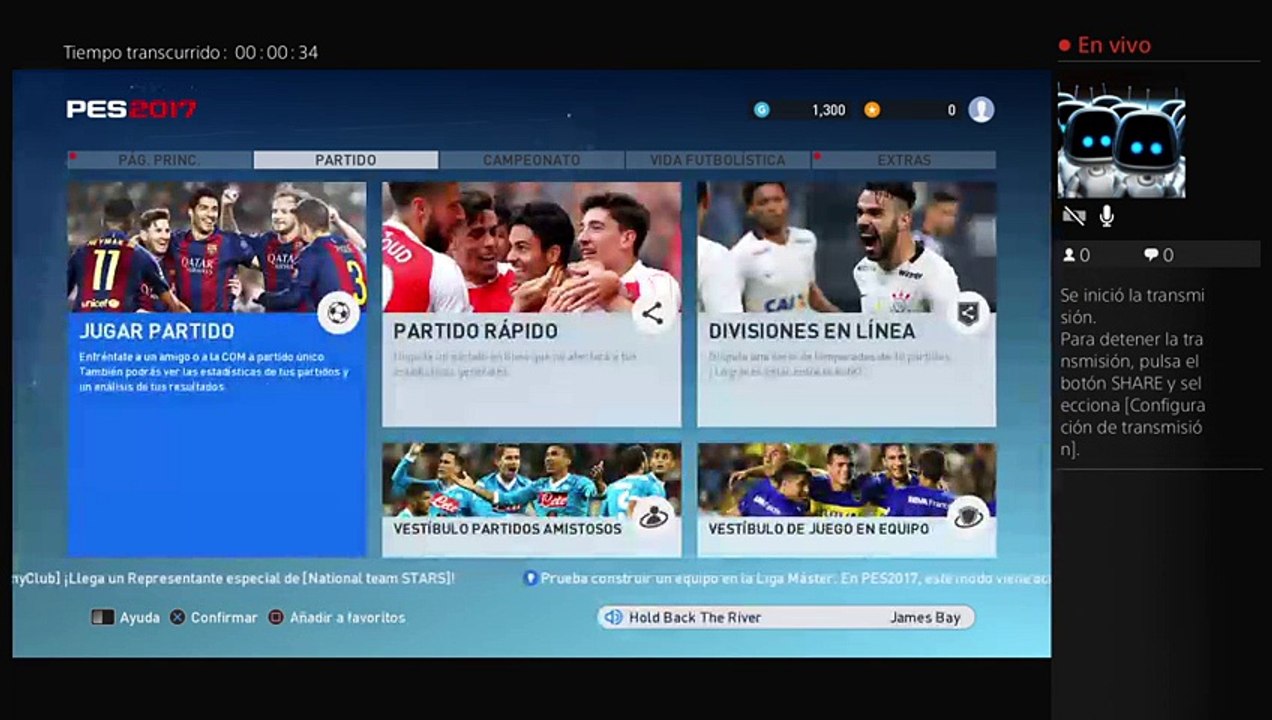Image resolution: width=1272 pixels, height=720 pixels.
Task: Click the Ayuda help label
Action: click(x=140, y=618)
